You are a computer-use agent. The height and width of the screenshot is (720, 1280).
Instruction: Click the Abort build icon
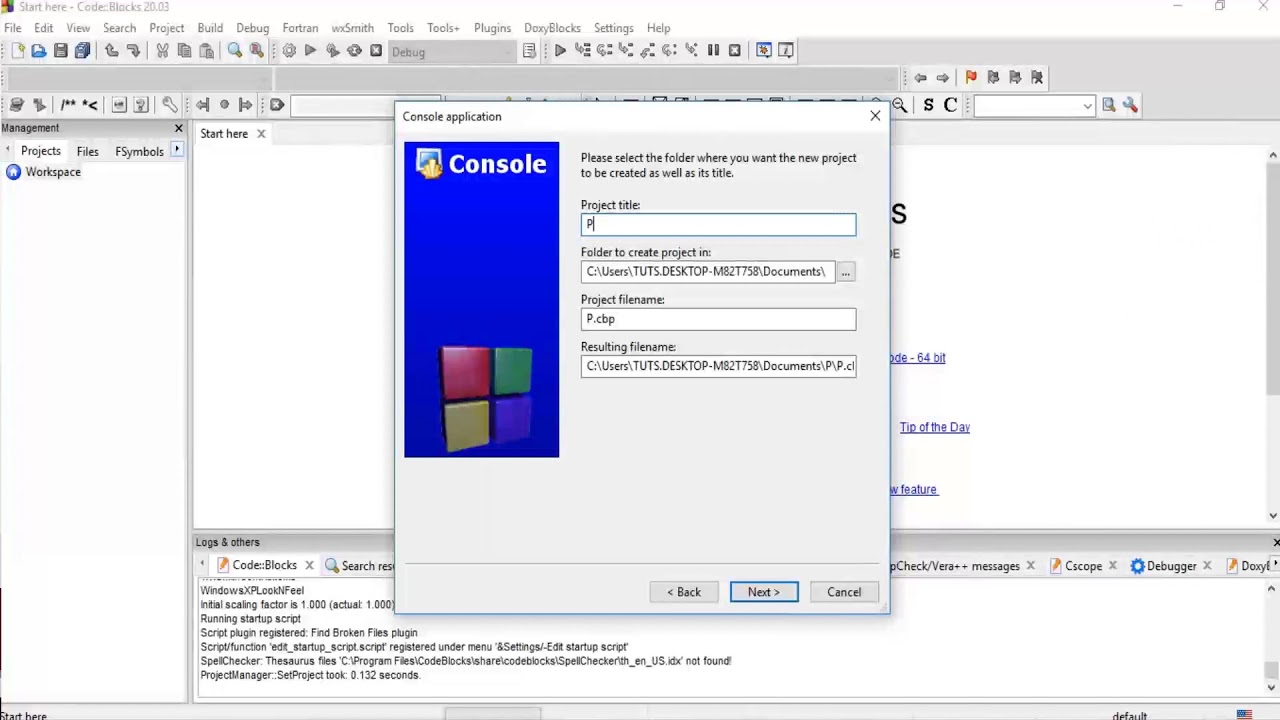click(x=376, y=51)
